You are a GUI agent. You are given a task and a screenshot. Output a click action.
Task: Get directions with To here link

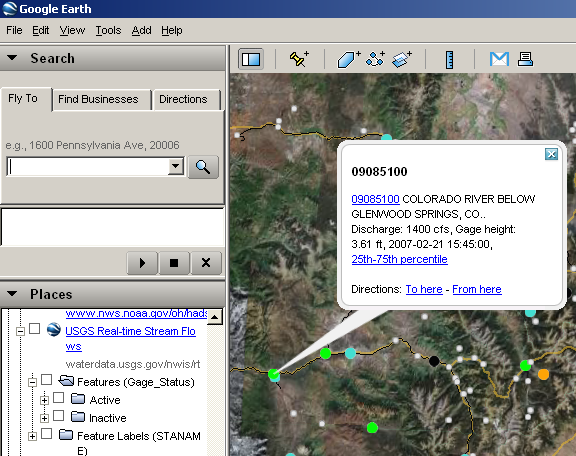pyautogui.click(x=424, y=289)
